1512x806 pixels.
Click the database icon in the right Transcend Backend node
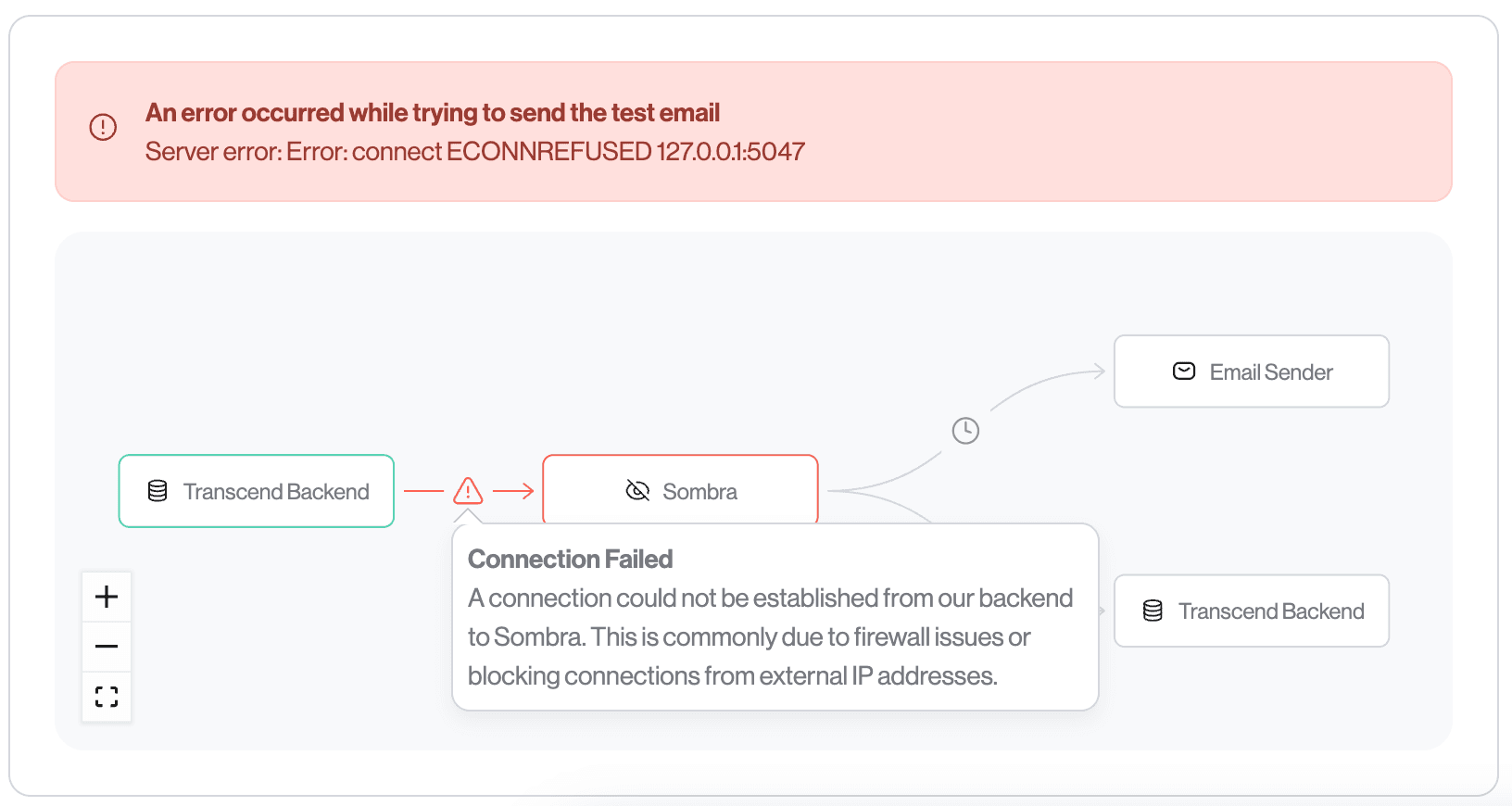pos(1152,611)
